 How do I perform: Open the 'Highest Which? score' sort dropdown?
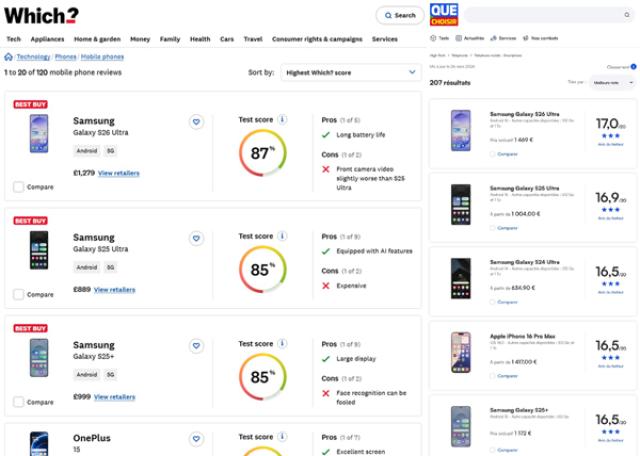coord(349,72)
